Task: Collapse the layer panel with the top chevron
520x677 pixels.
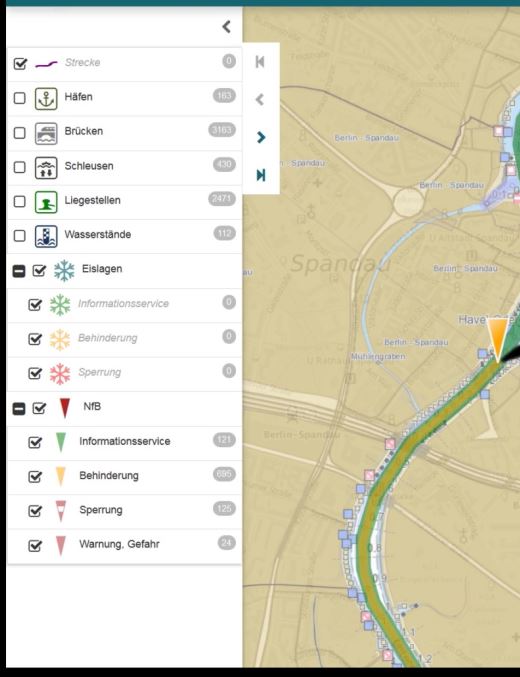Action: point(226,27)
